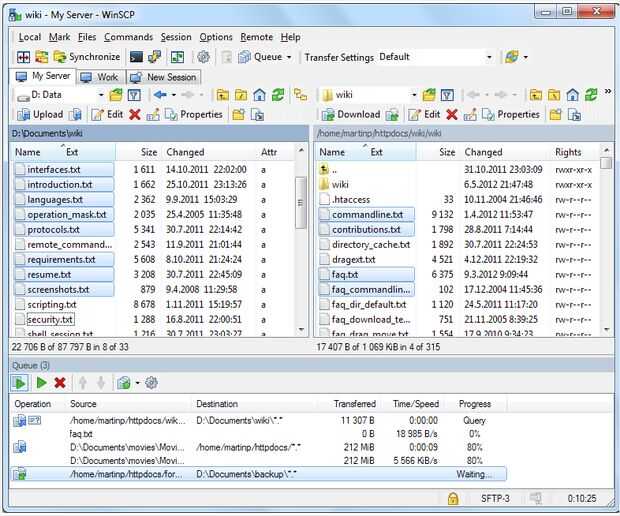
Task: Open the Queue toolbar dropdown arrow
Action: tap(289, 57)
